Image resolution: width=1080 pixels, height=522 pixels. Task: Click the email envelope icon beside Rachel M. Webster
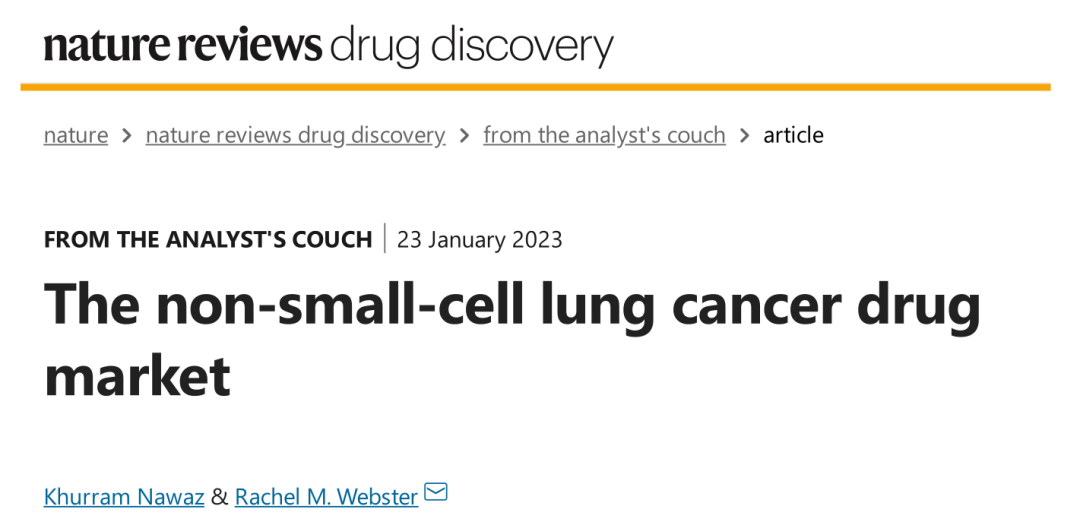click(436, 492)
